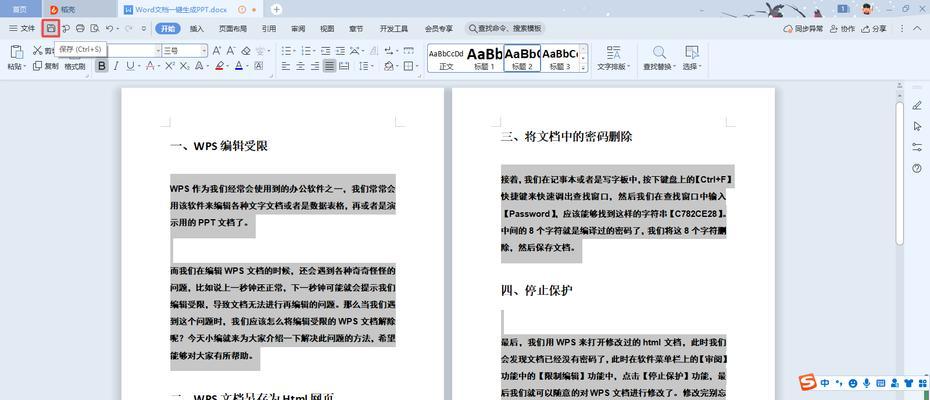
Task: Apply the 标题 1 heading style
Action: pyautogui.click(x=484, y=58)
